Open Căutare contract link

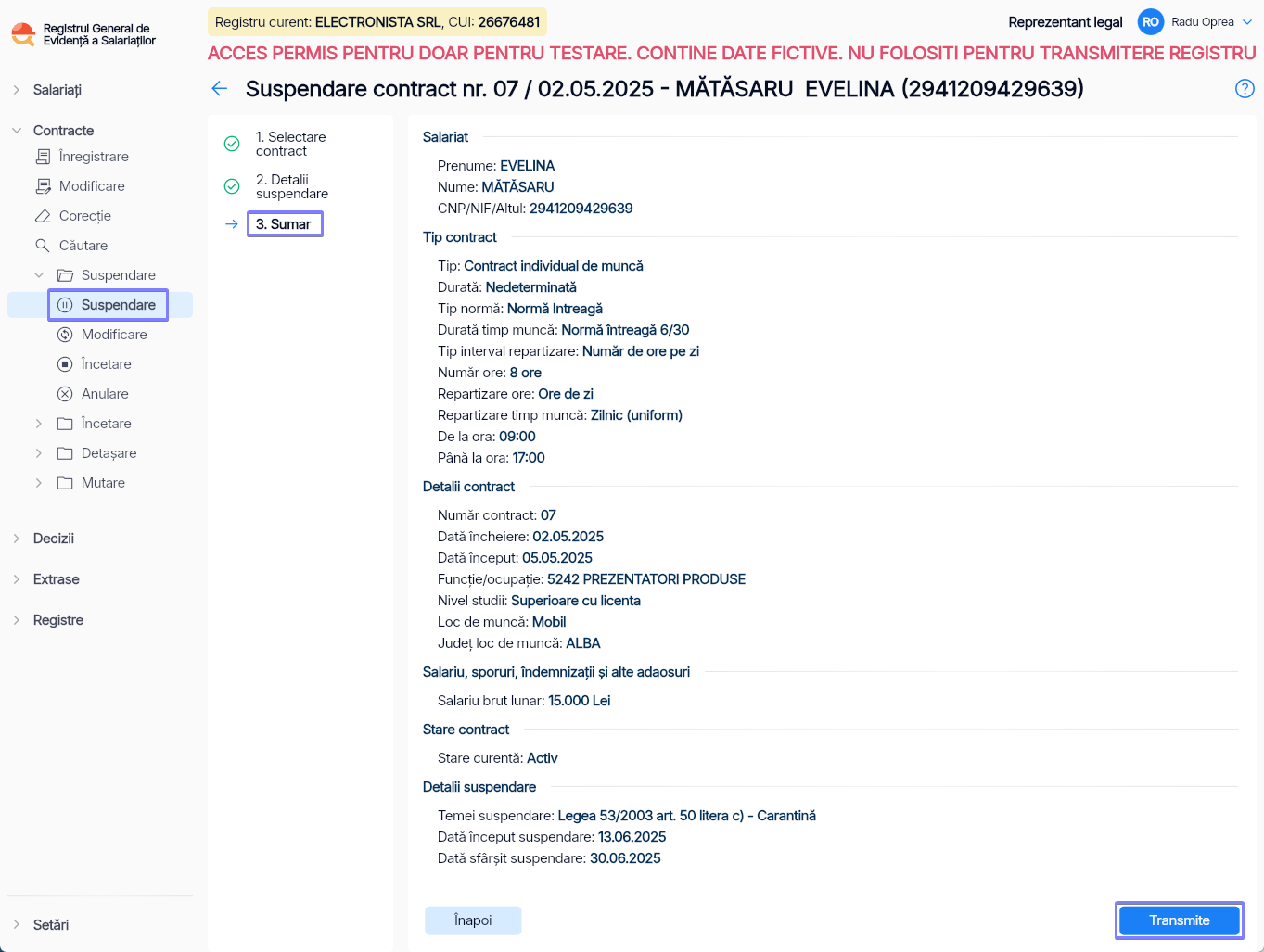(x=83, y=246)
